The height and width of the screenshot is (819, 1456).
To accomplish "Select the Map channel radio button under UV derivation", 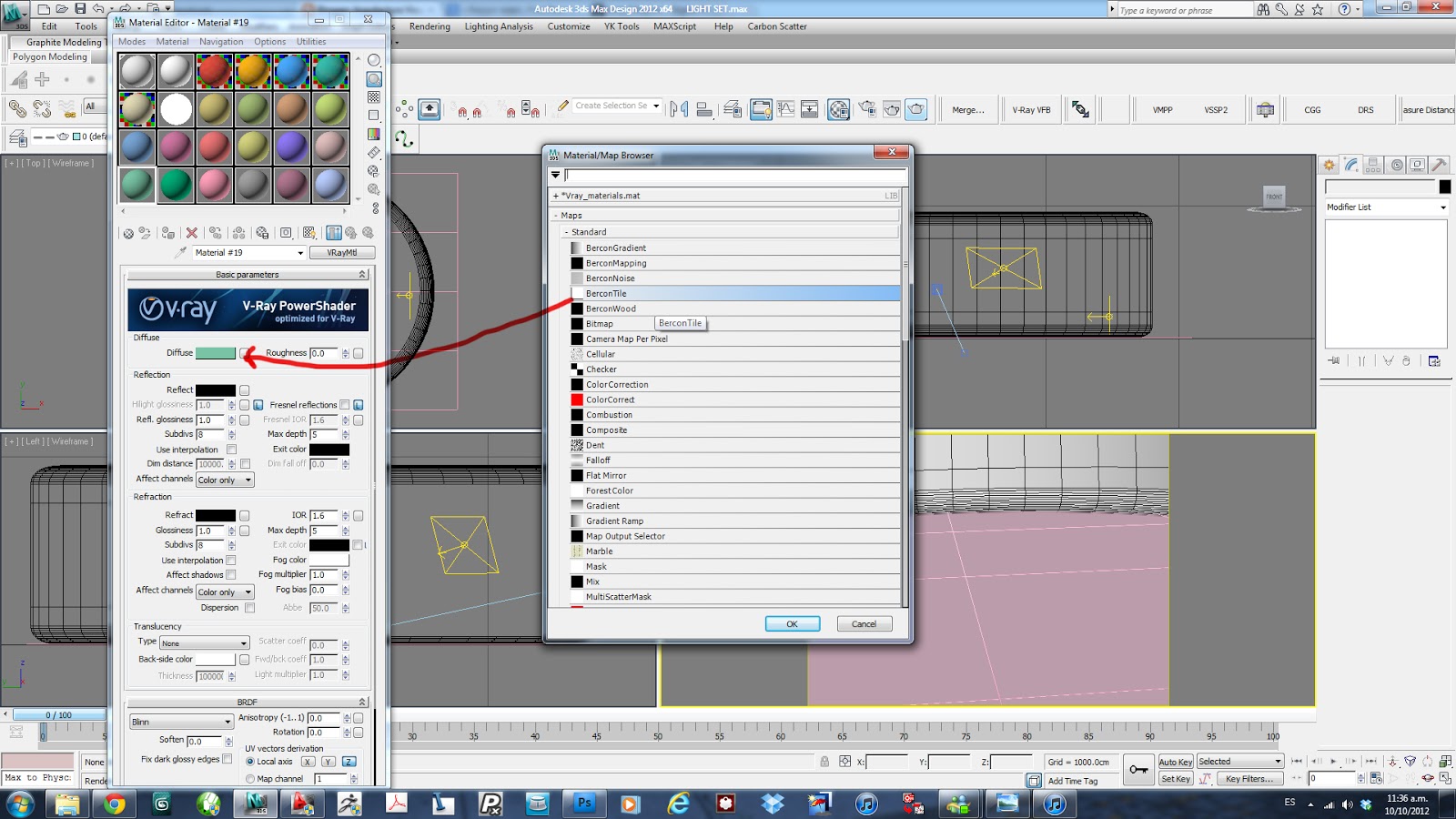I will [x=251, y=779].
